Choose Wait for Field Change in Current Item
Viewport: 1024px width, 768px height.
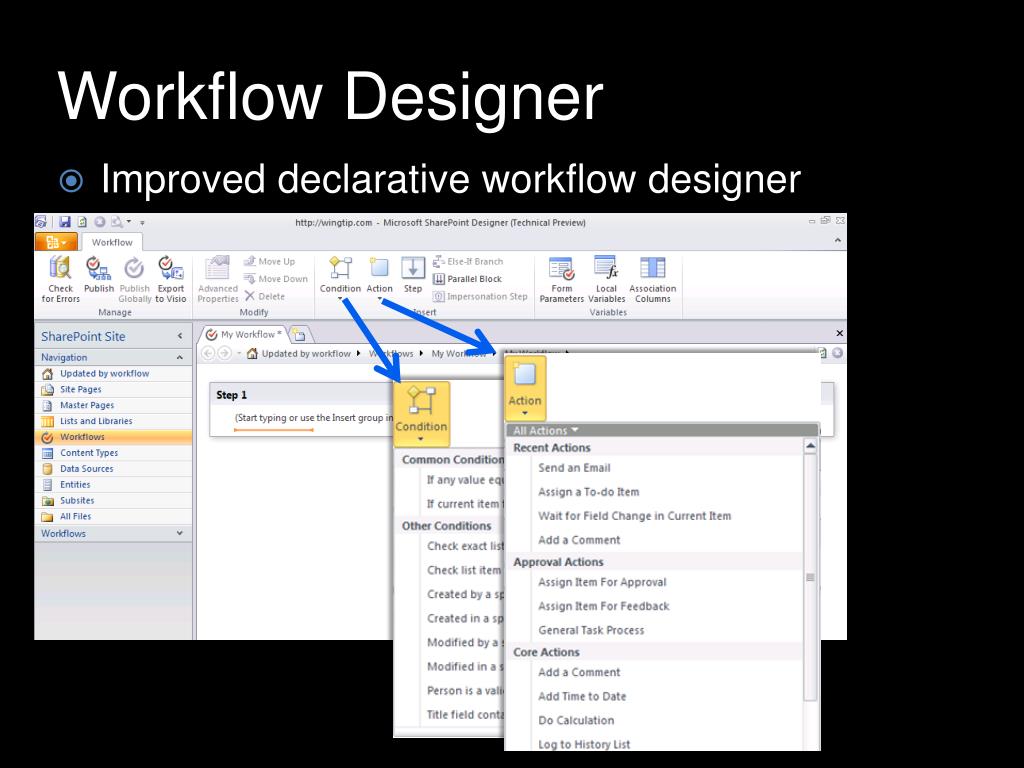click(x=634, y=516)
